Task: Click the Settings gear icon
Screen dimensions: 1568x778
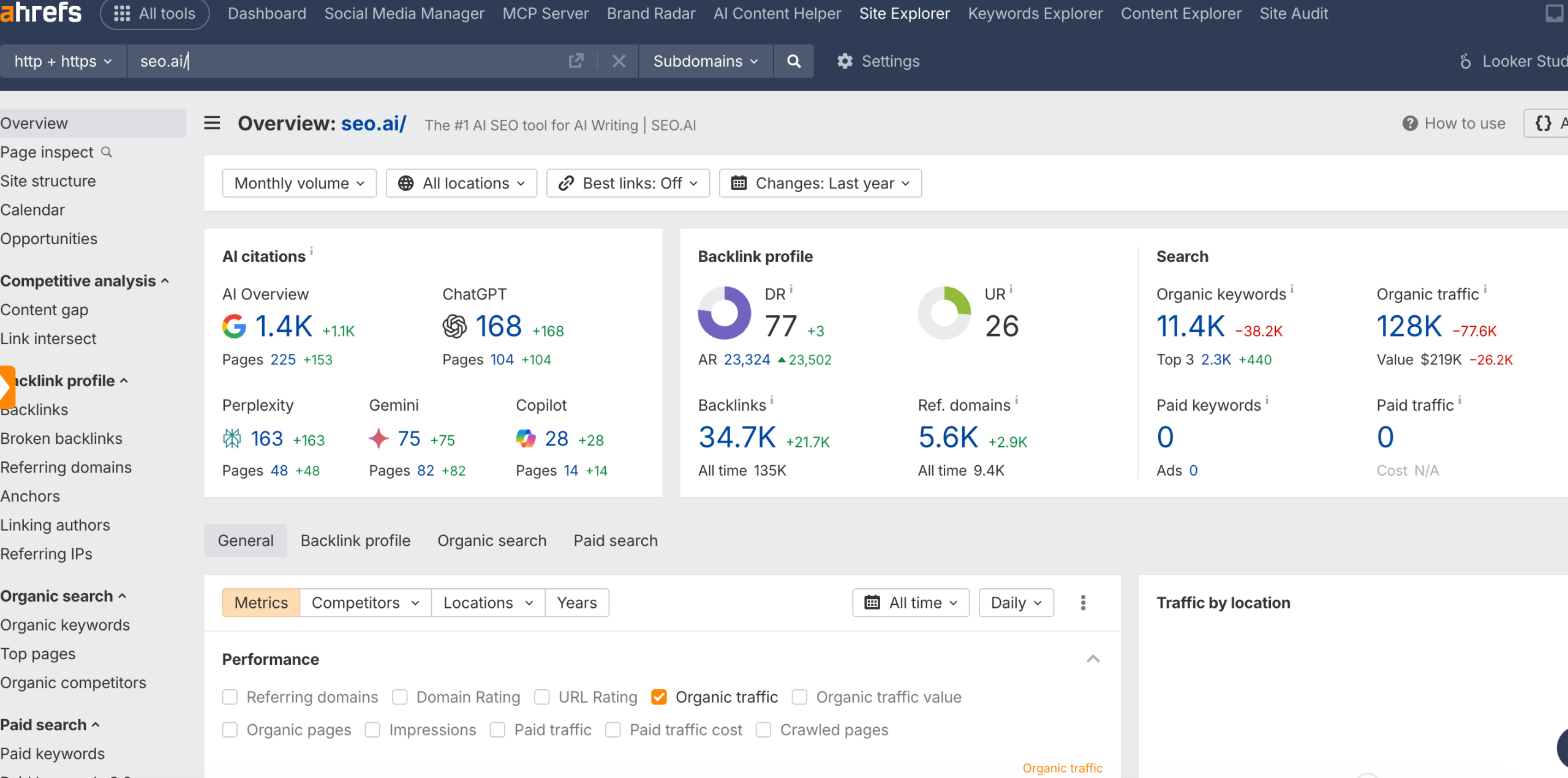Action: click(x=845, y=61)
